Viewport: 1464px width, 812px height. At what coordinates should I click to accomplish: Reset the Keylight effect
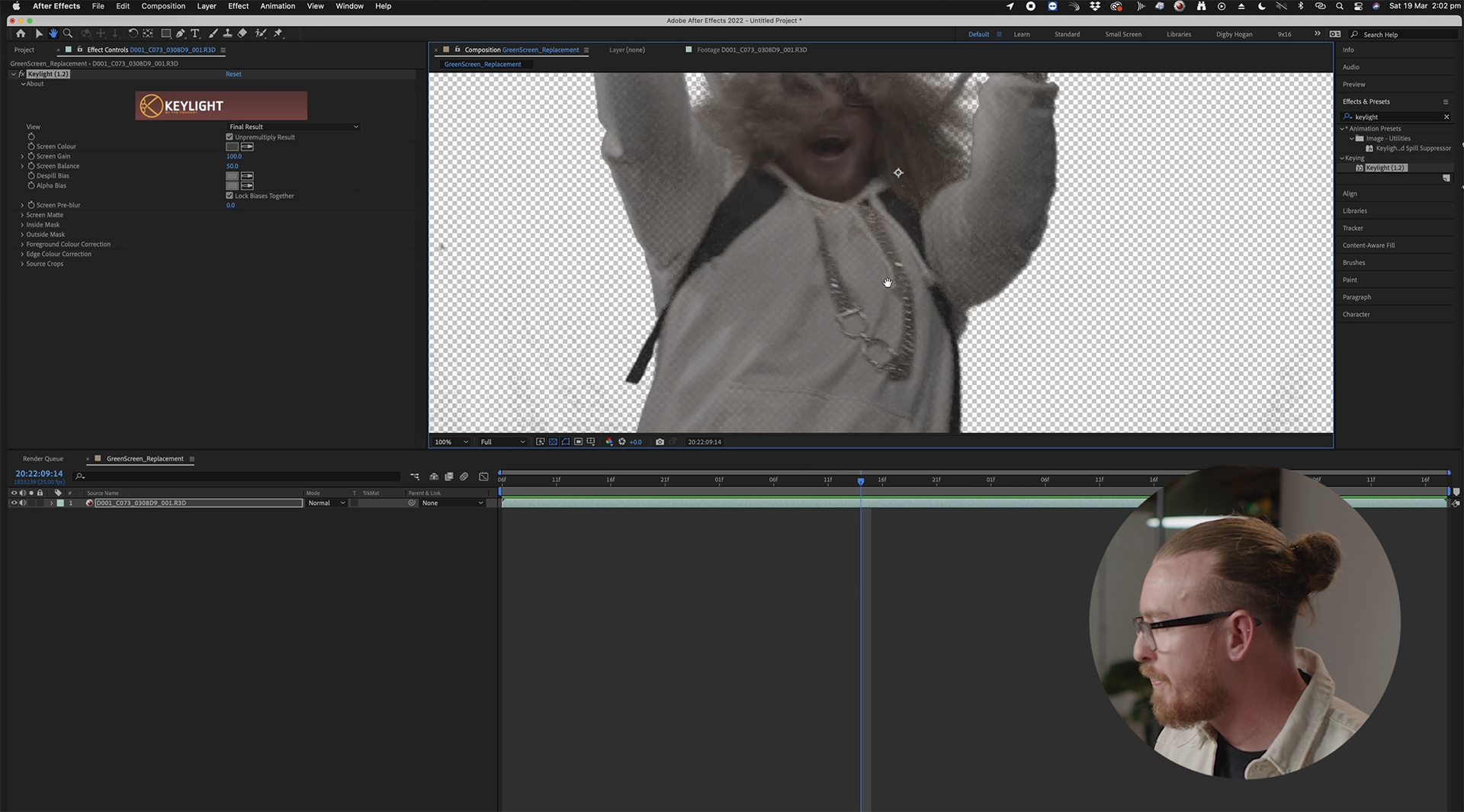click(x=233, y=74)
